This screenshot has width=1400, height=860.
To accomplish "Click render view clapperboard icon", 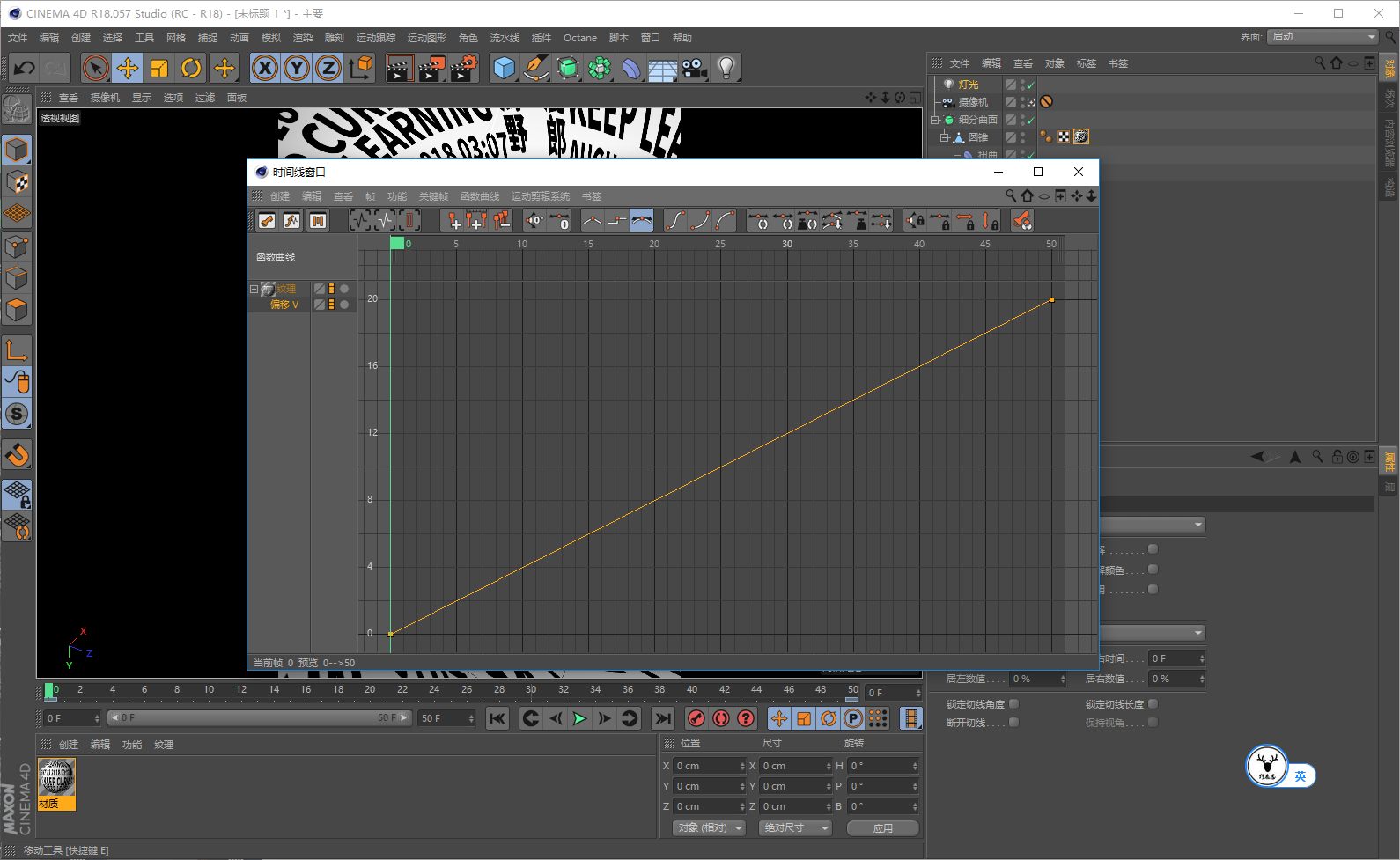I will point(399,68).
